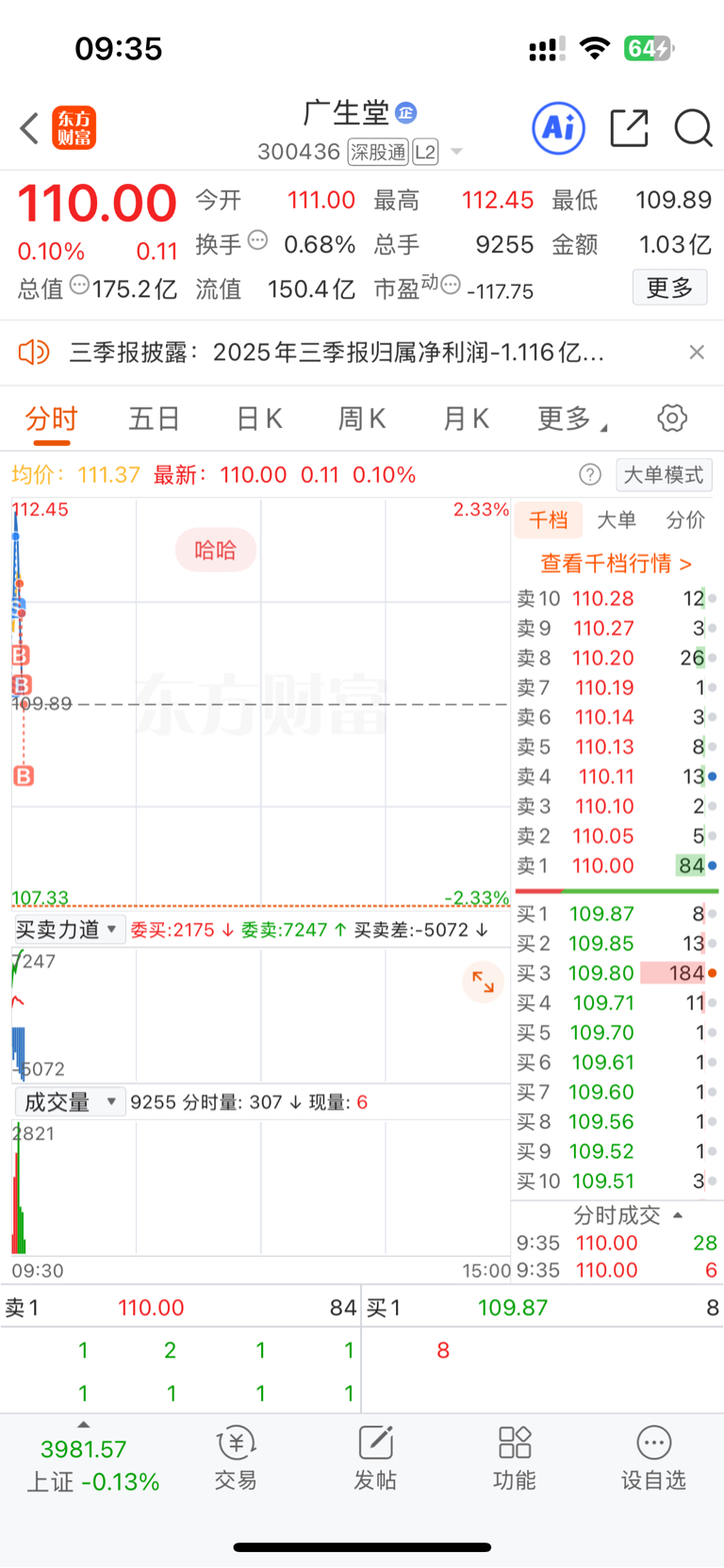The image size is (724, 1568).
Task: Tap the 卖1 110.00 order book row
Action: [617, 866]
